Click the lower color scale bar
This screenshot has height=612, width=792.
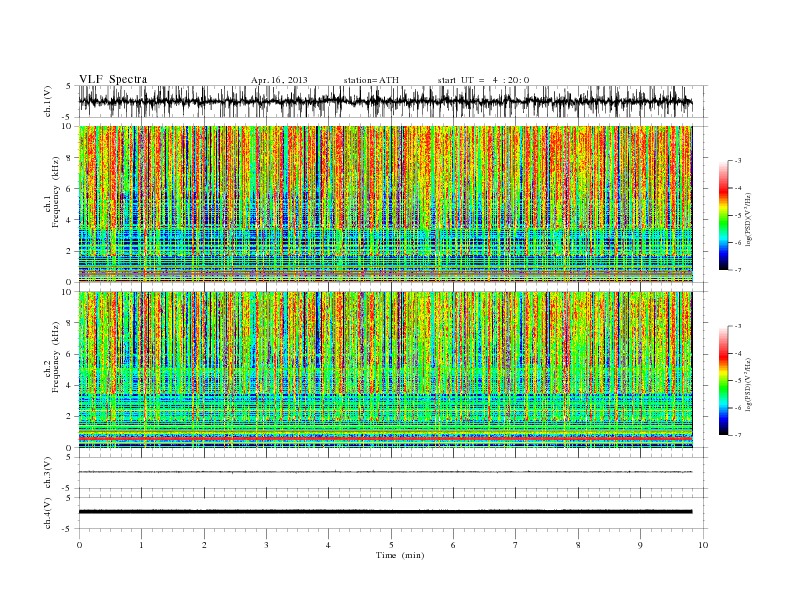point(724,380)
